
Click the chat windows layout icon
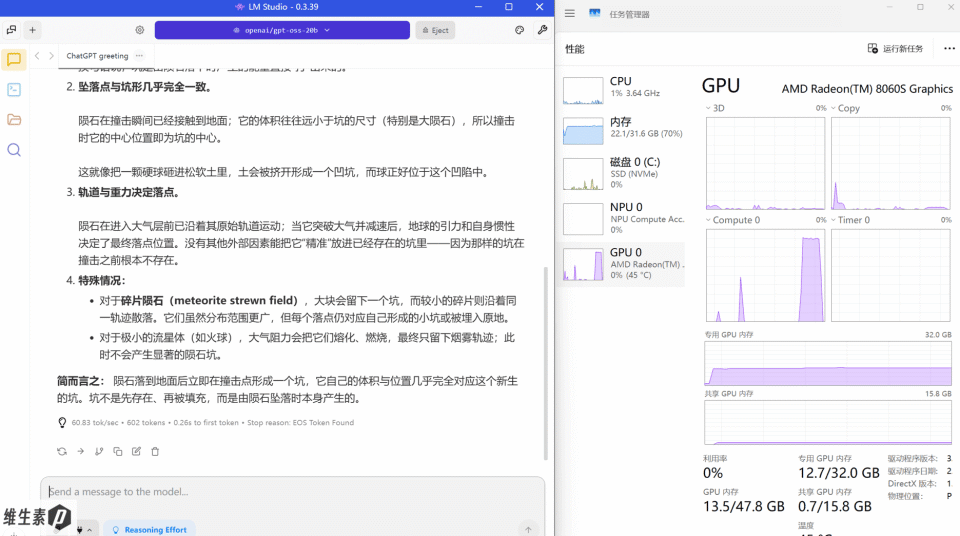tap(12, 29)
